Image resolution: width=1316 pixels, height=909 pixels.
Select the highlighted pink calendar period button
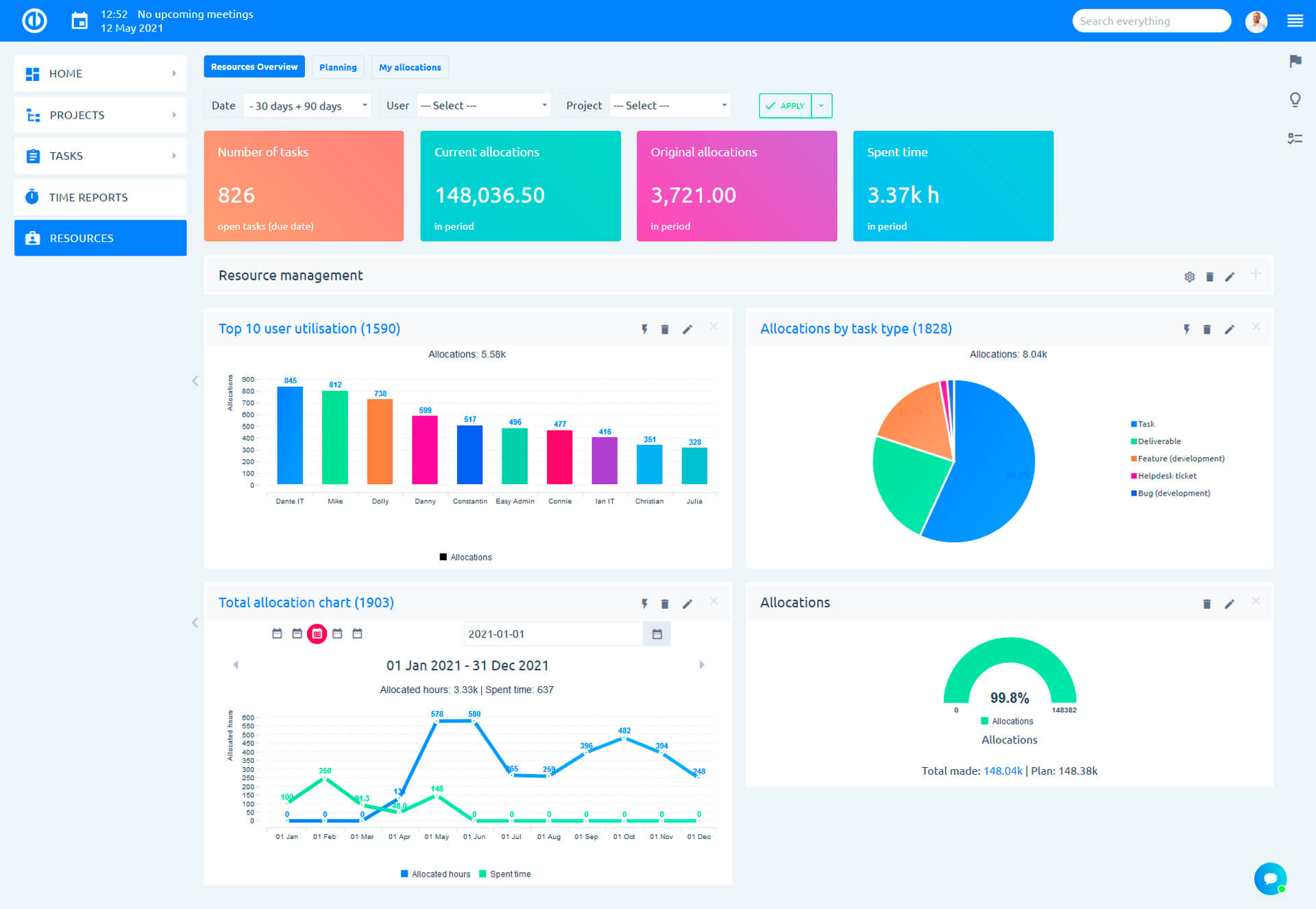pyautogui.click(x=317, y=634)
